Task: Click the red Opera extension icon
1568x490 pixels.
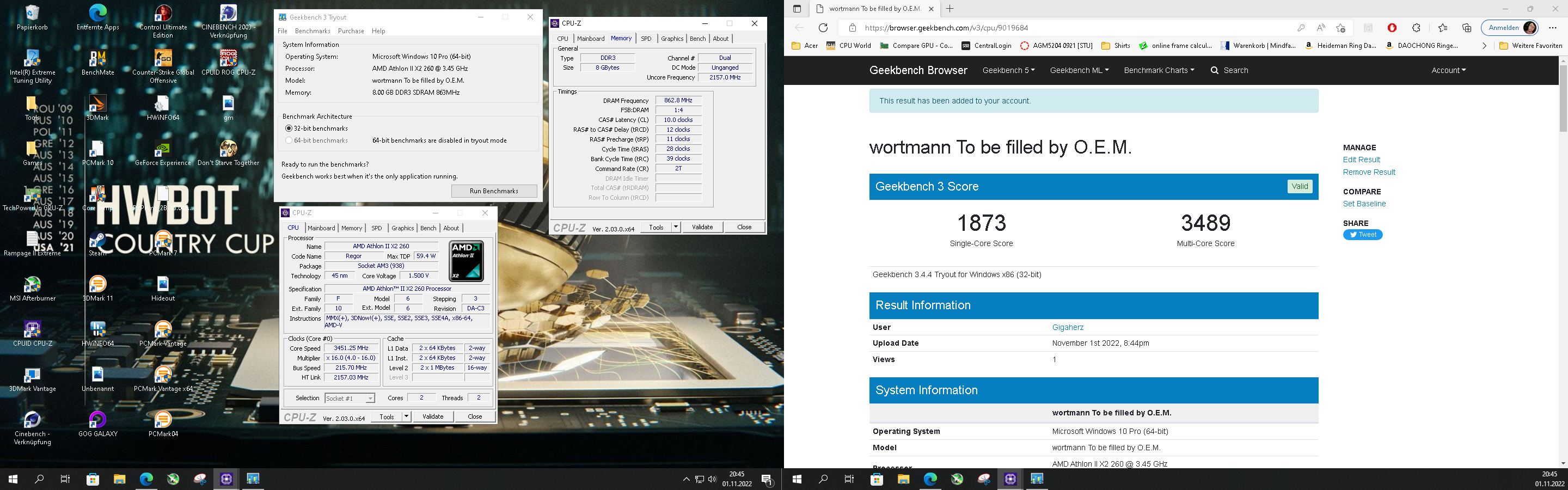Action: point(1392,28)
